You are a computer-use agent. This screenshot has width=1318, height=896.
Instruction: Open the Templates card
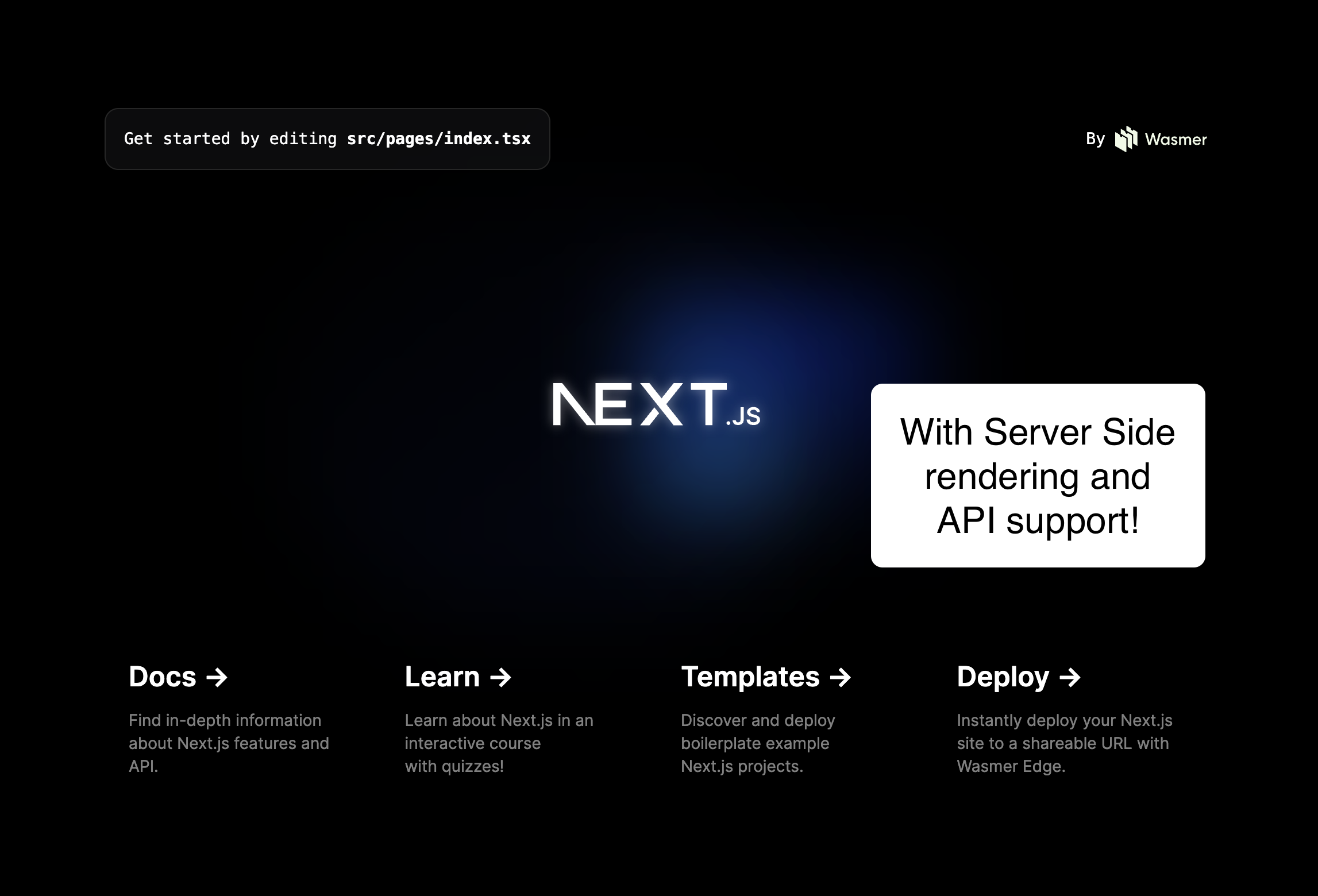(x=751, y=678)
